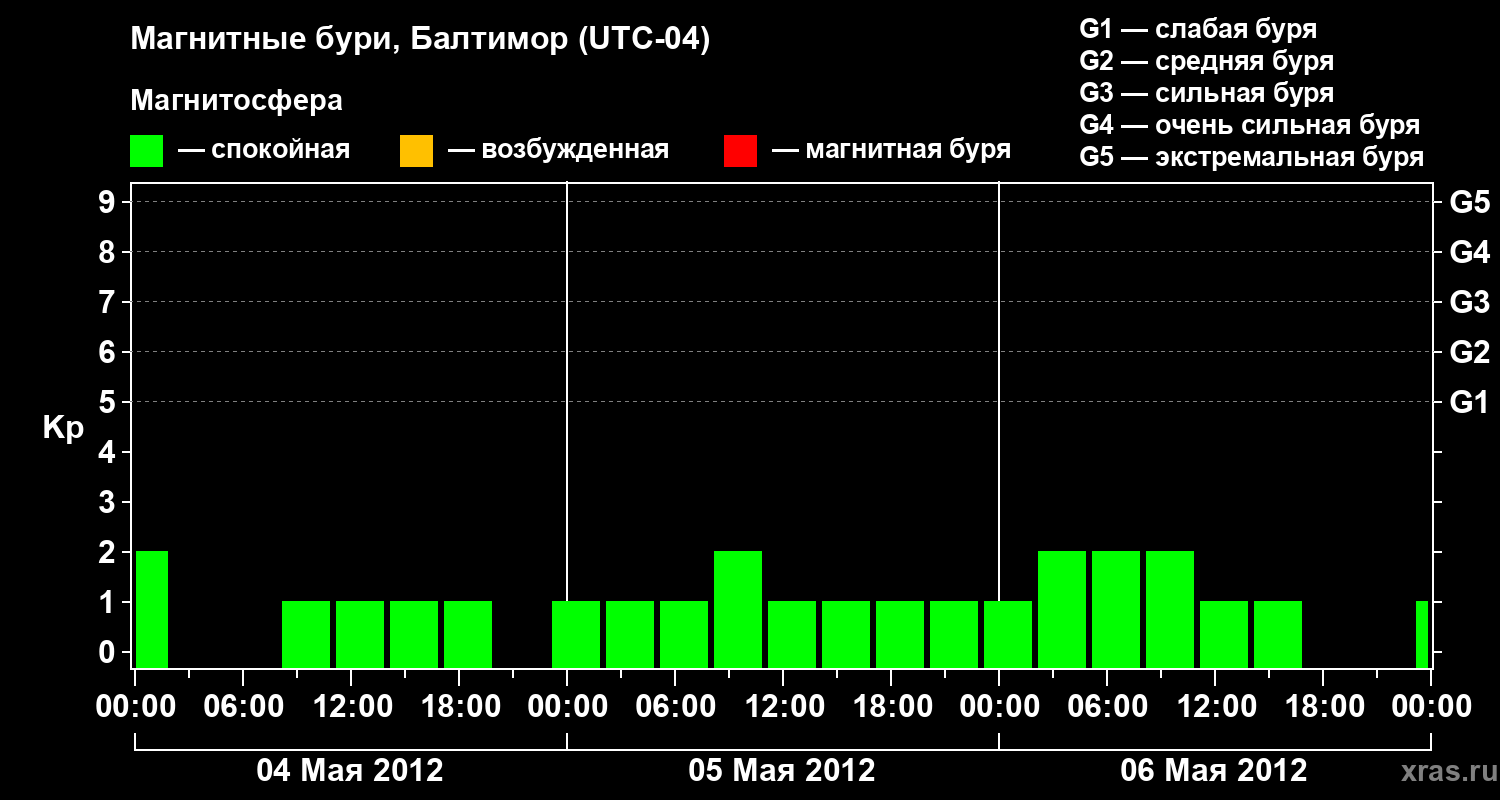Click the right-axis 'G5' label
This screenshot has height=800, width=1500.
point(1469,202)
